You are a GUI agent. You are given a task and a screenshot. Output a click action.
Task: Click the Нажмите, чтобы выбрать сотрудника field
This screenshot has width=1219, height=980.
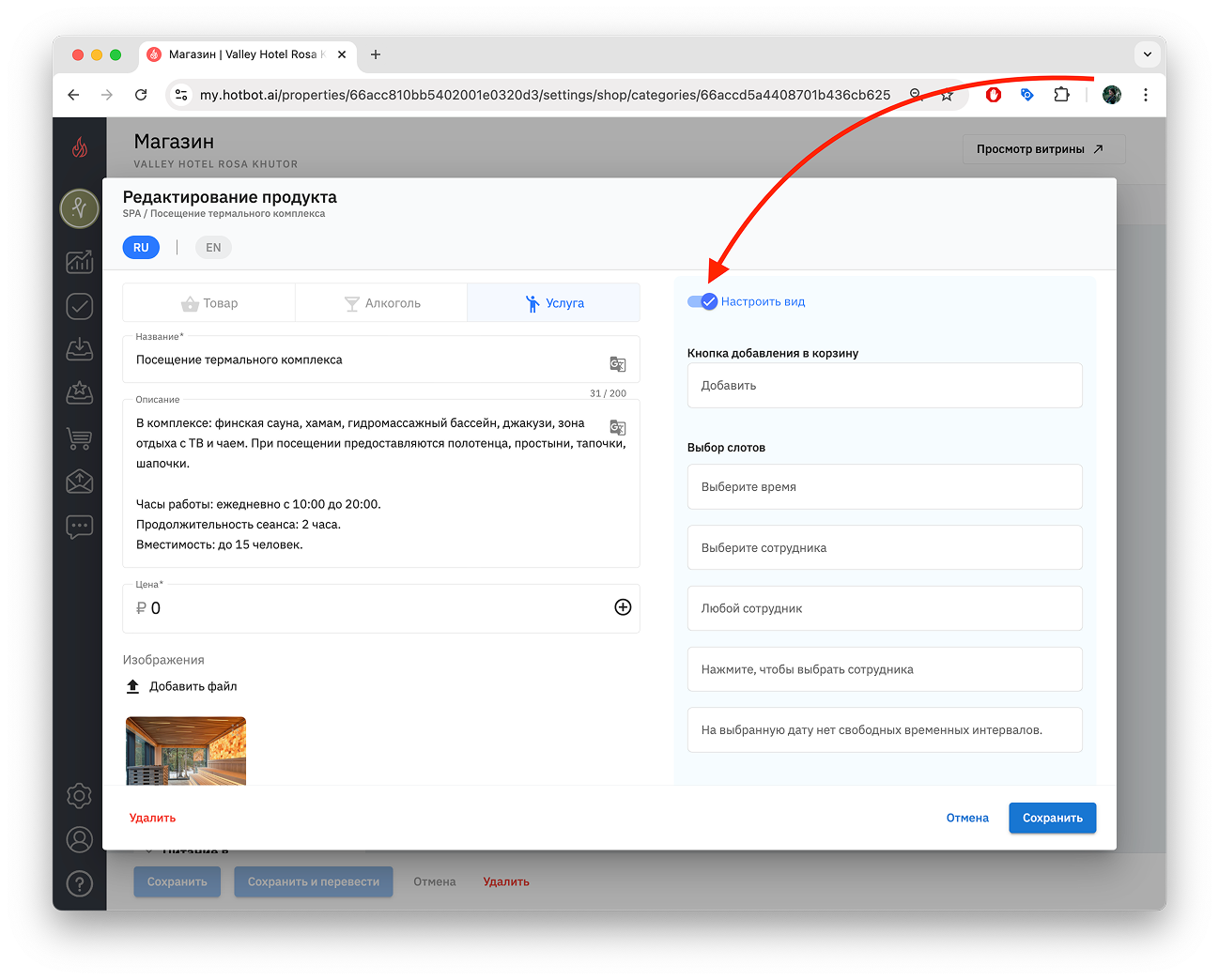(885, 669)
